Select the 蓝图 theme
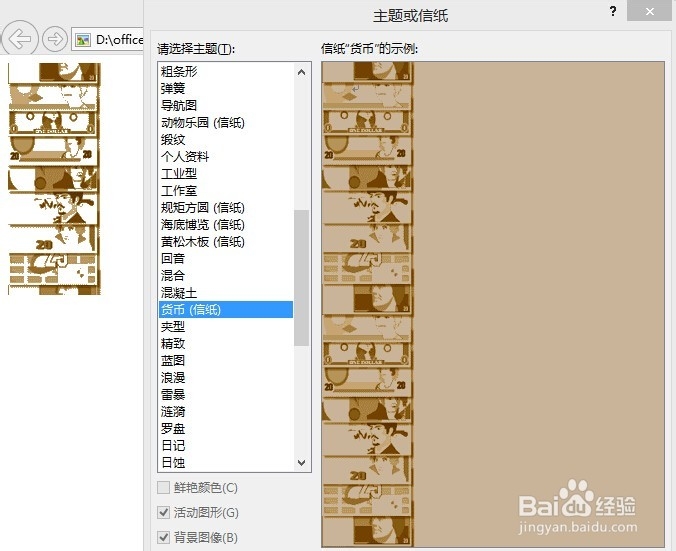Image resolution: width=676 pixels, height=551 pixels. tap(226, 360)
